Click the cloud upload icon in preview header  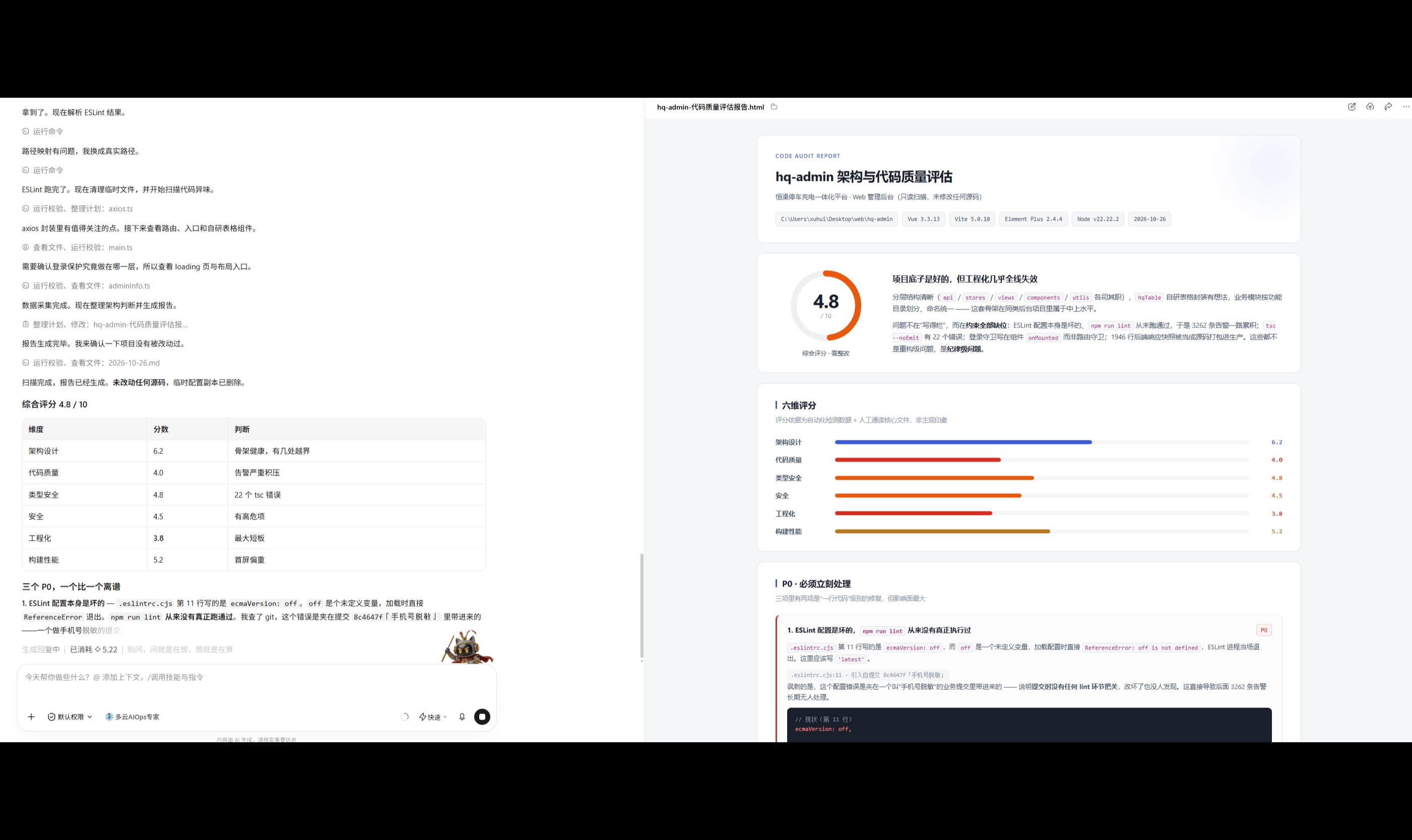pos(1370,106)
